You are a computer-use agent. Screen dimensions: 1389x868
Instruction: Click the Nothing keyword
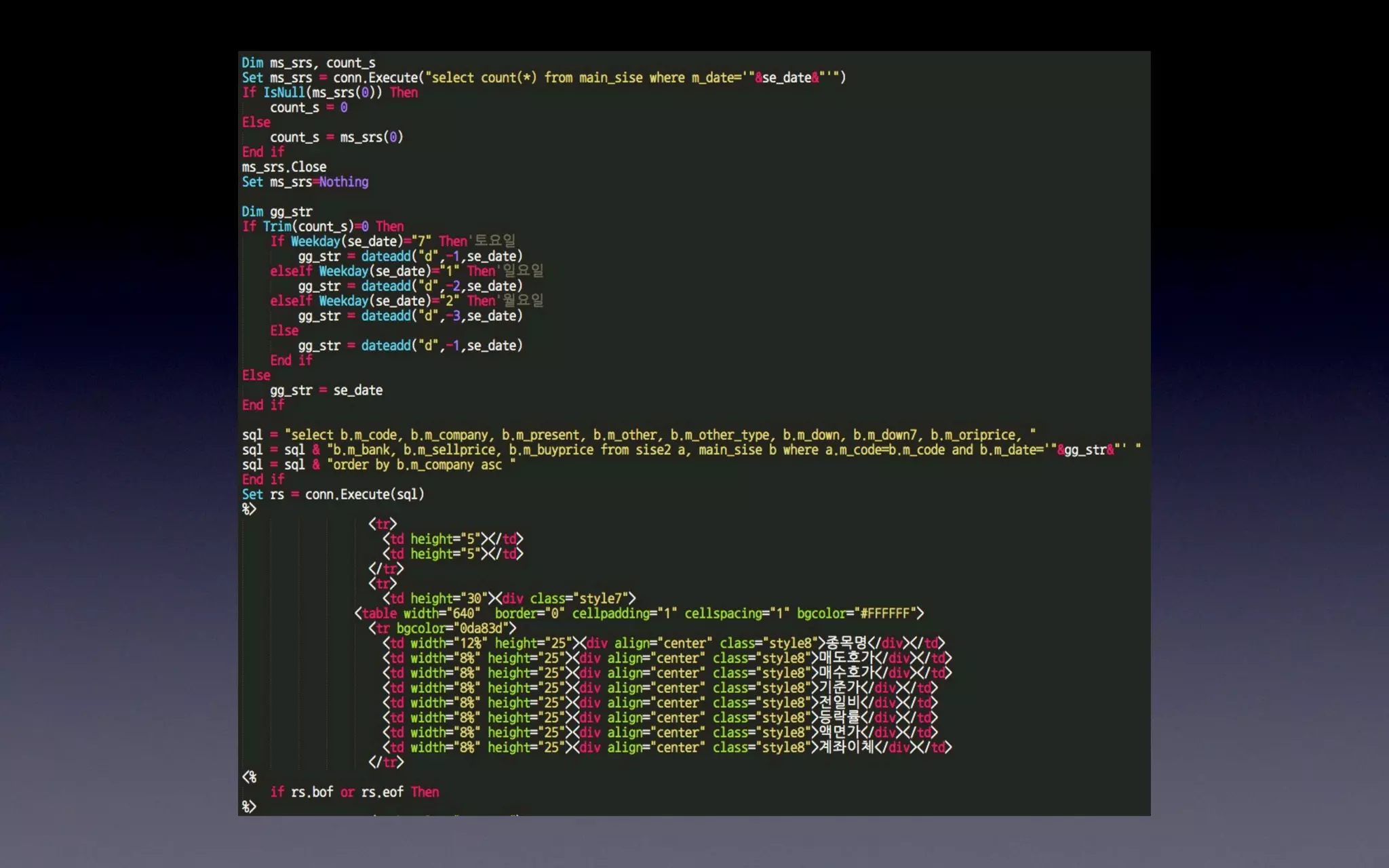(x=344, y=182)
